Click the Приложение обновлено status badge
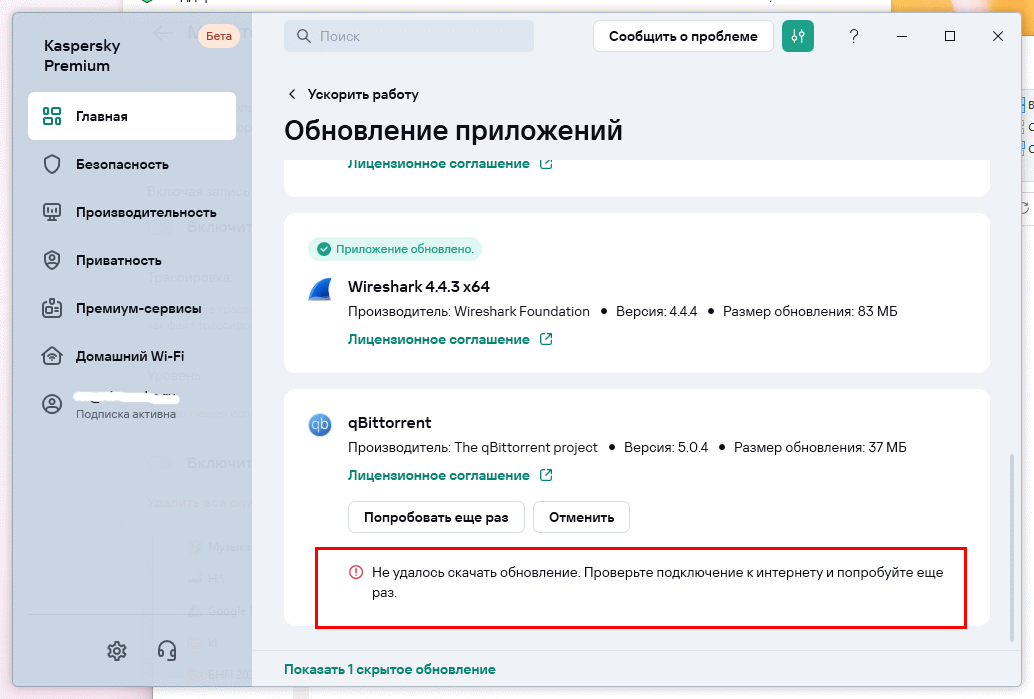 395,249
